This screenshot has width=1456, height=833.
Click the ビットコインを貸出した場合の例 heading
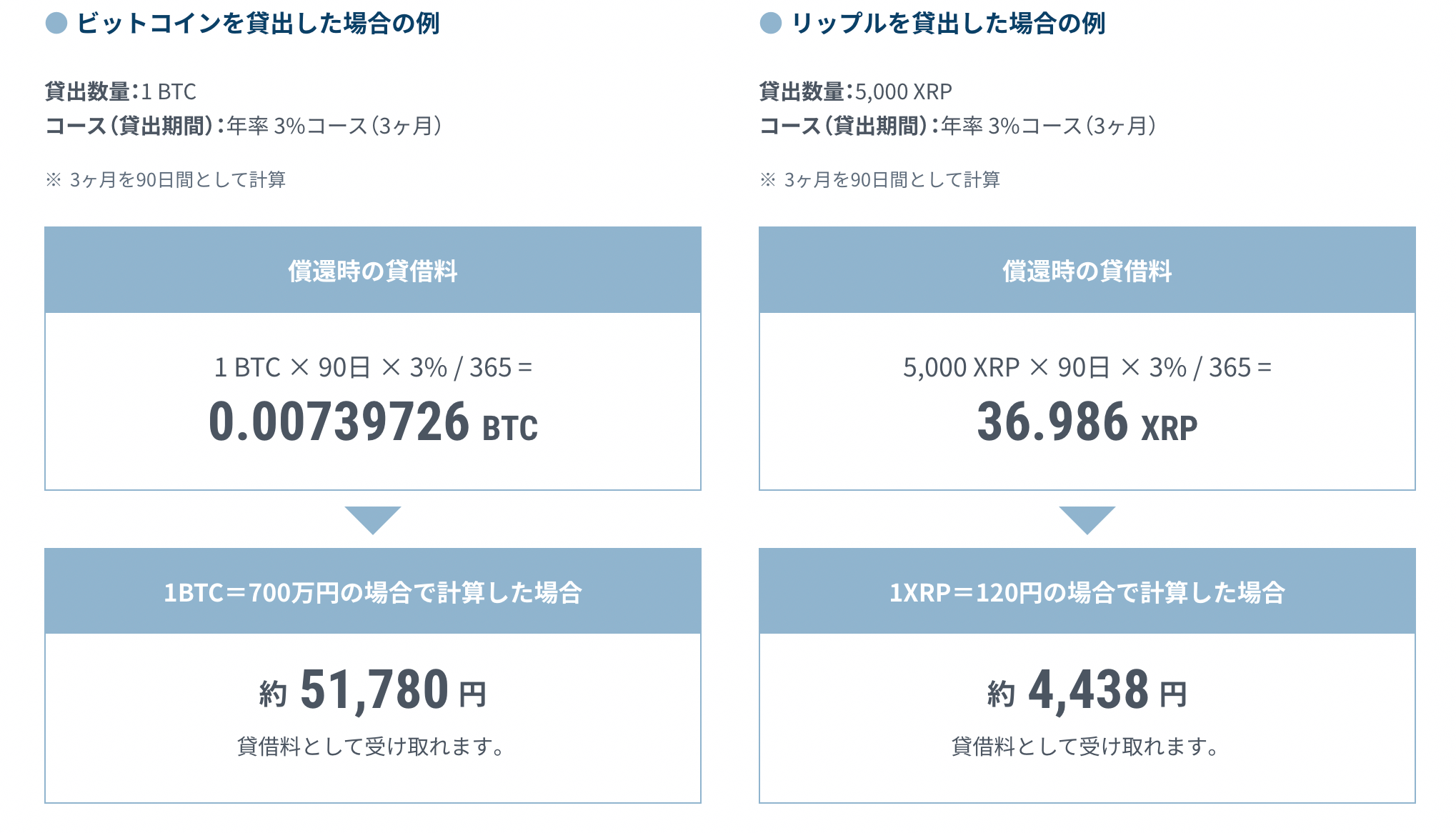coord(258,24)
